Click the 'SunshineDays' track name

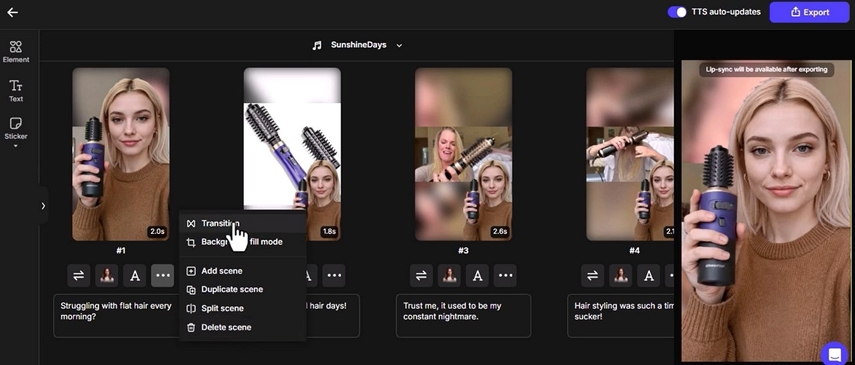tap(358, 45)
